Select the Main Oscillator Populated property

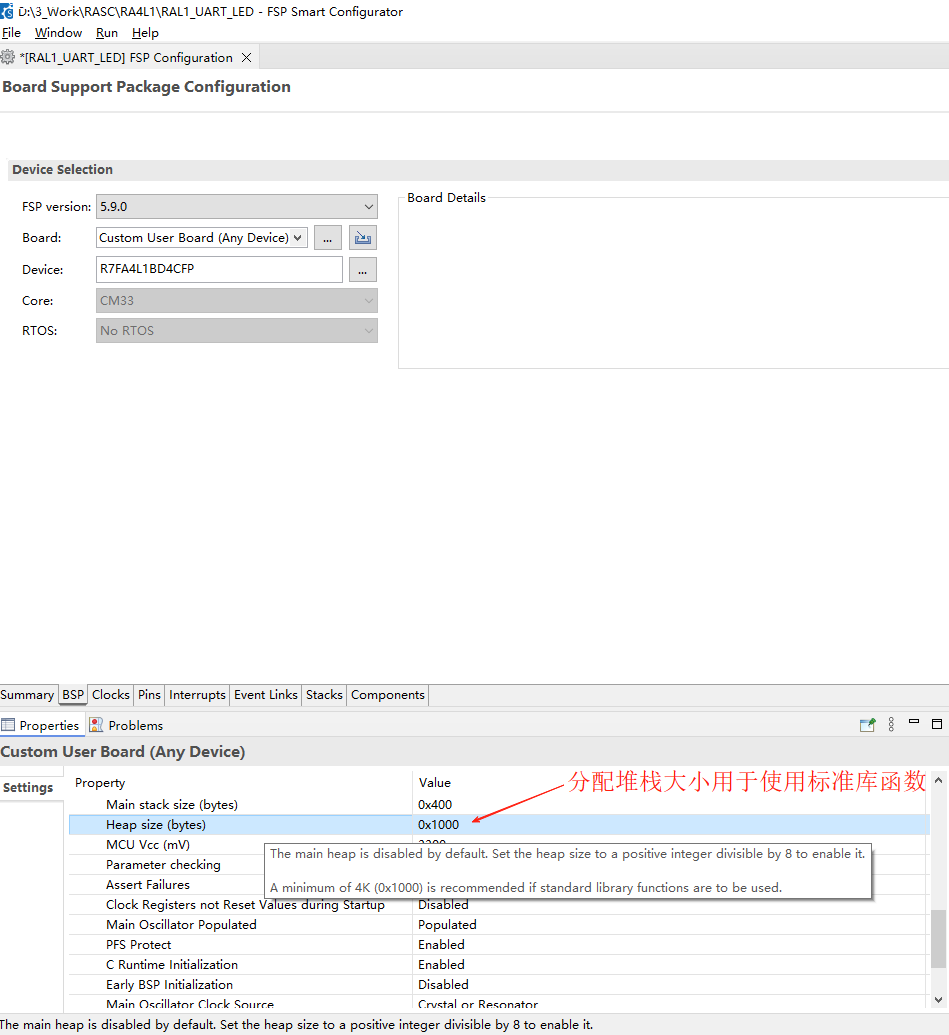[181, 925]
